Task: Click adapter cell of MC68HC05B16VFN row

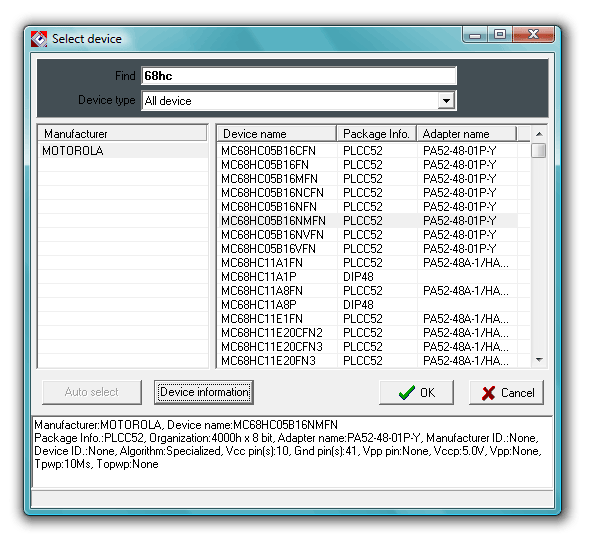Action: tap(460, 249)
